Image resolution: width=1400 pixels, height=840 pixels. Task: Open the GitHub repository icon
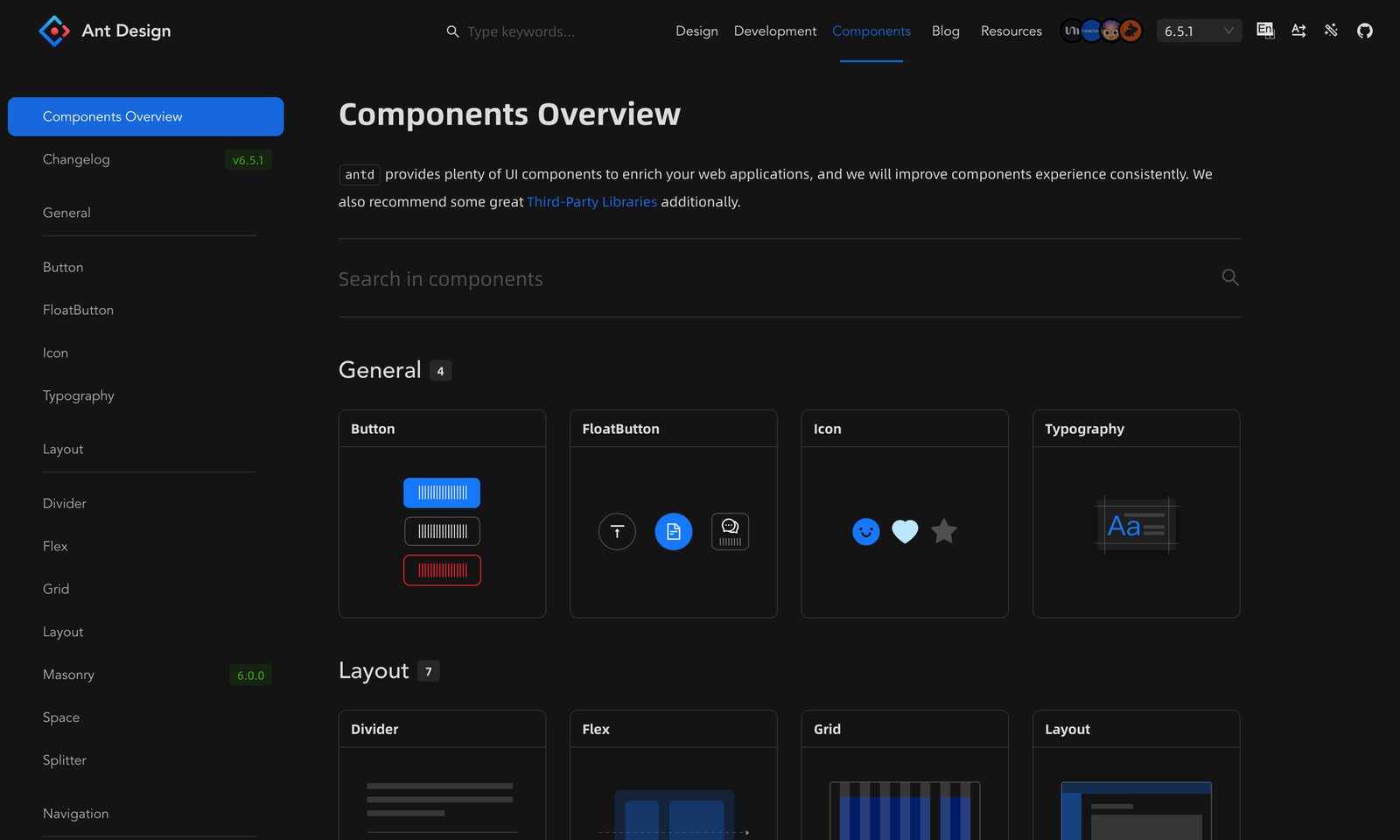click(x=1365, y=31)
